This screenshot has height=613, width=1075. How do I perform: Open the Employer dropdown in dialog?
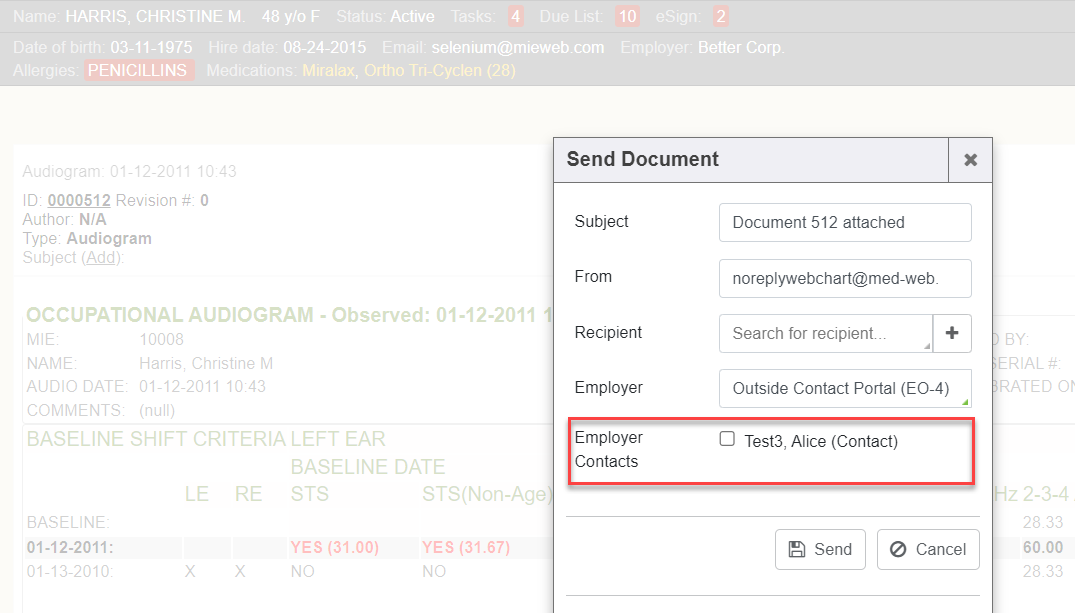(x=845, y=388)
